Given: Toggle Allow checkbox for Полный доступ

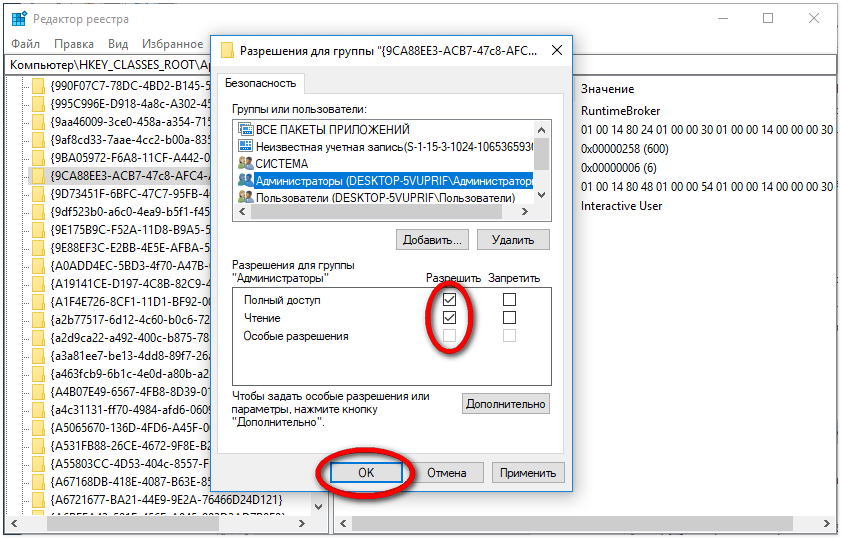Looking at the screenshot, I should tap(450, 300).
